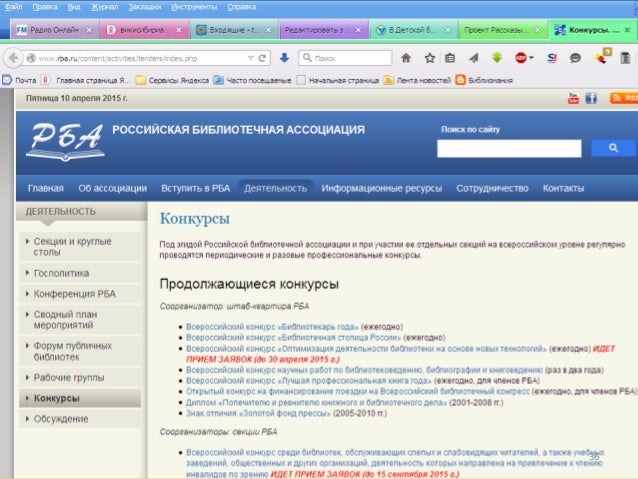Expand Рабочие группы sidebar item

(x=80, y=378)
